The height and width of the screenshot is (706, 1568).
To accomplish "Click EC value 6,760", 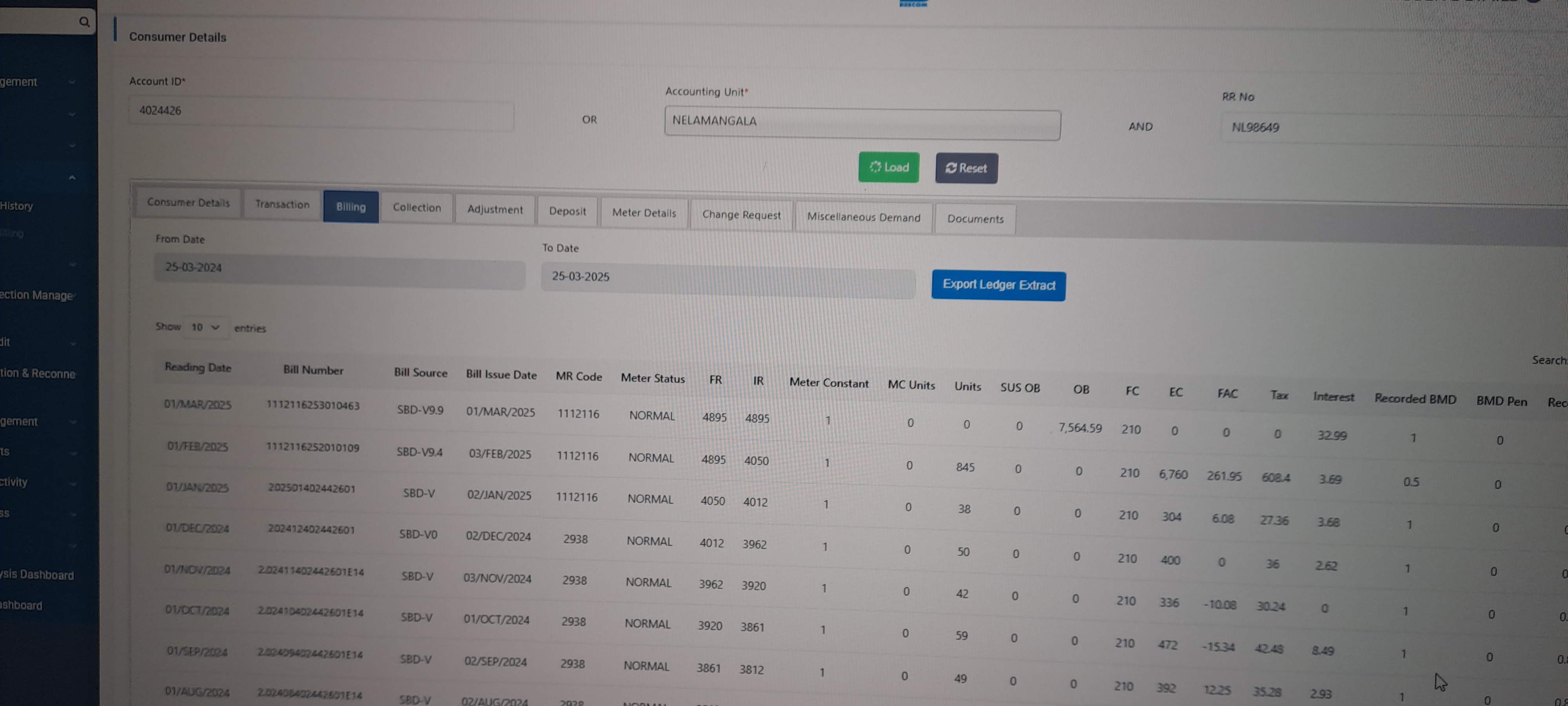I will 1173,475.
